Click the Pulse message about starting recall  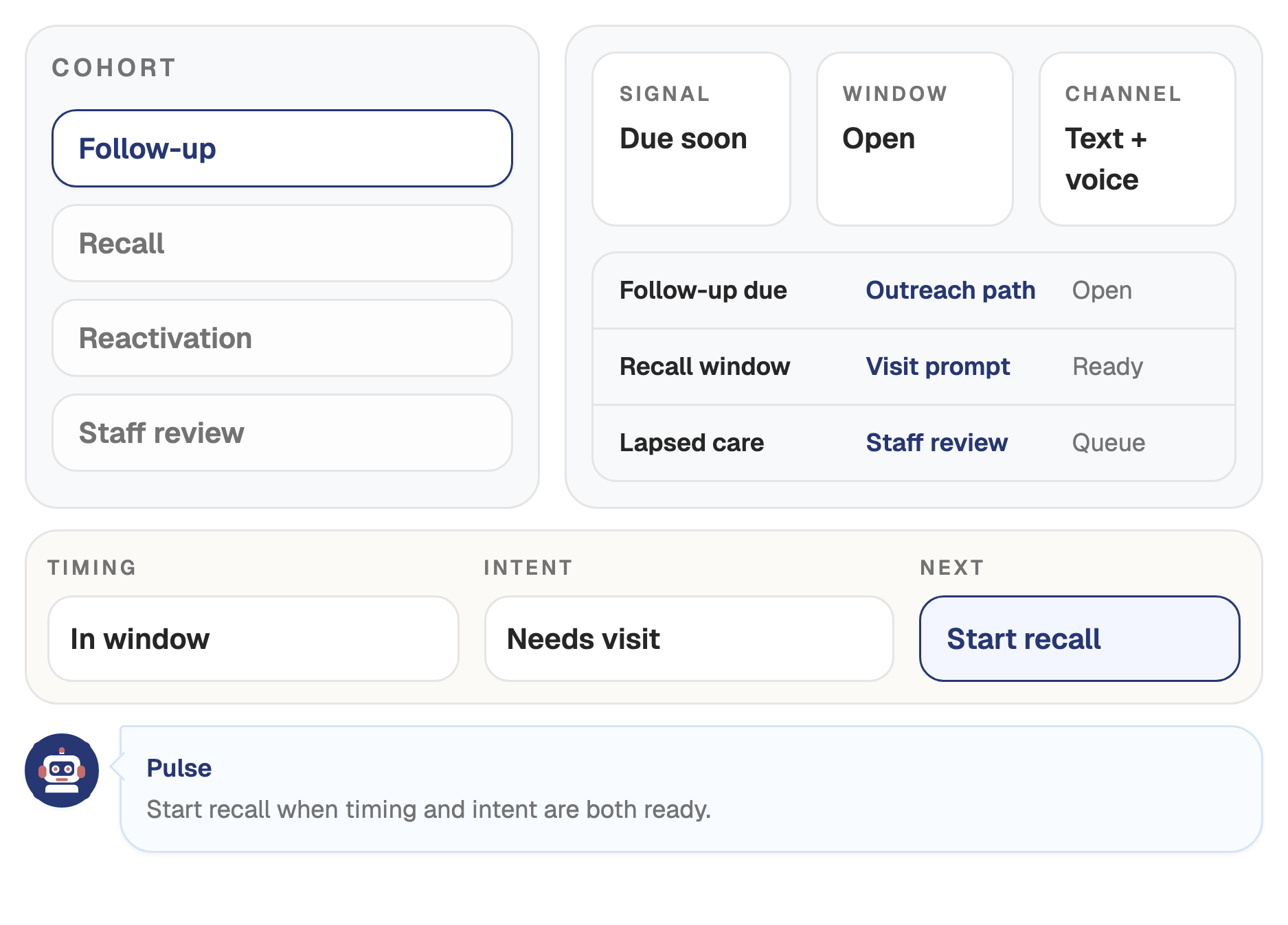(429, 810)
